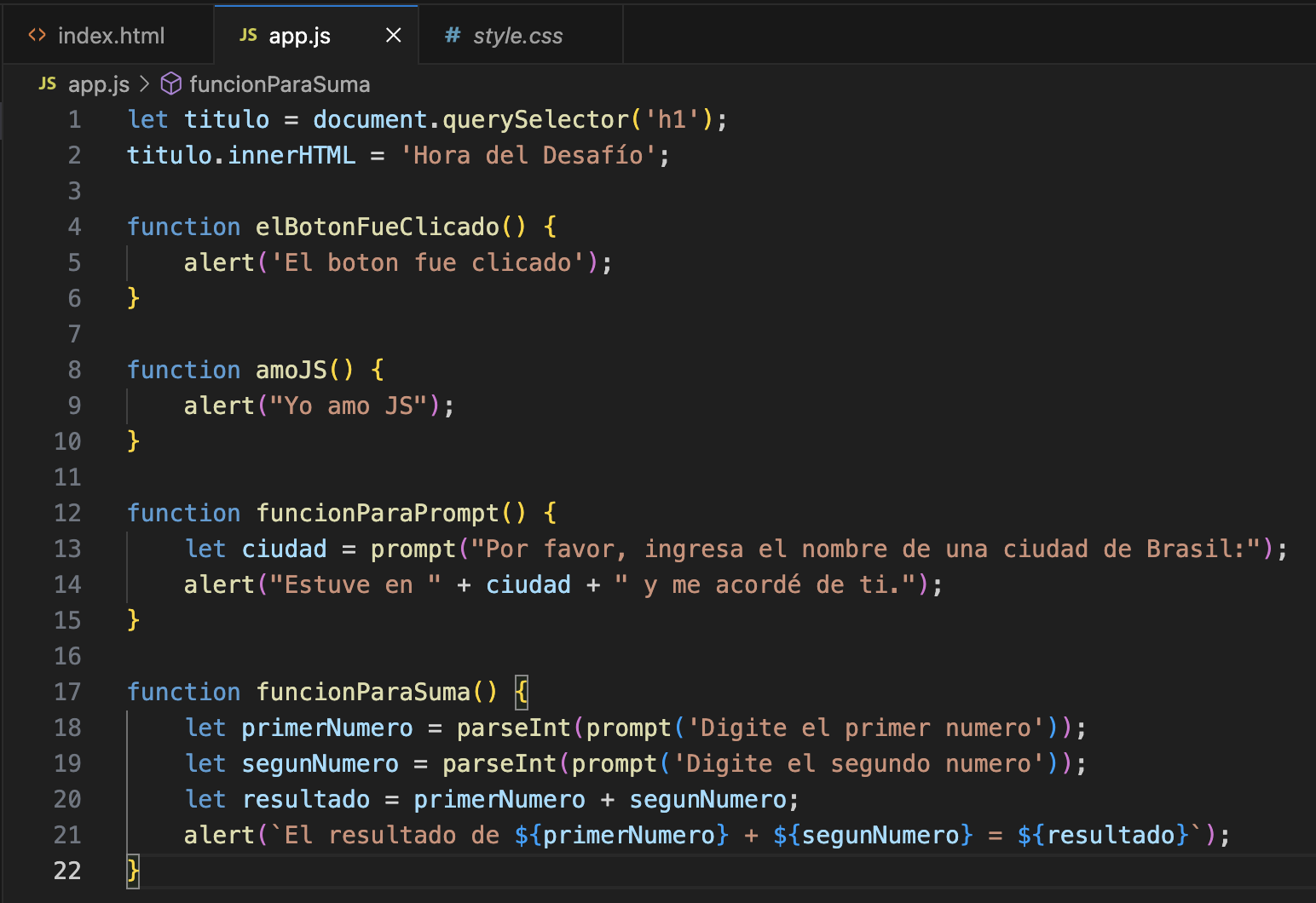Click line number 12 in gutter
This screenshot has width=1316, height=903.
pyautogui.click(x=67, y=513)
